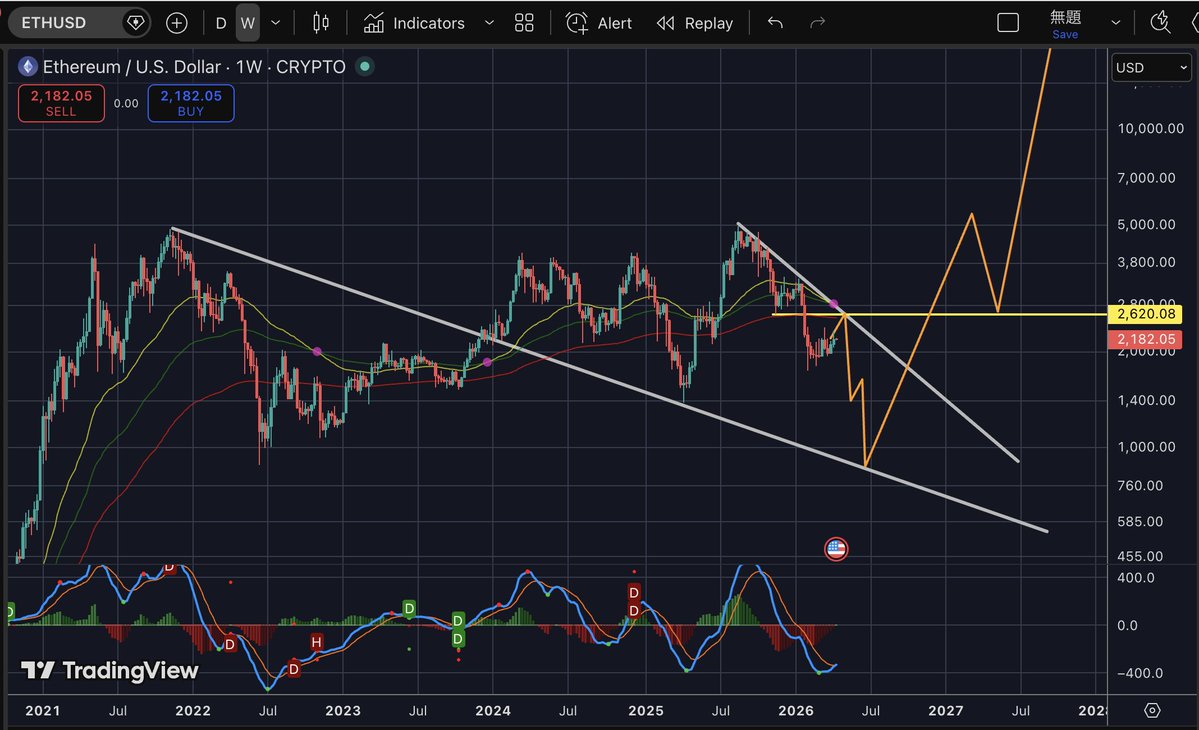Click the redo arrow
1199x730 pixels.
click(x=817, y=22)
